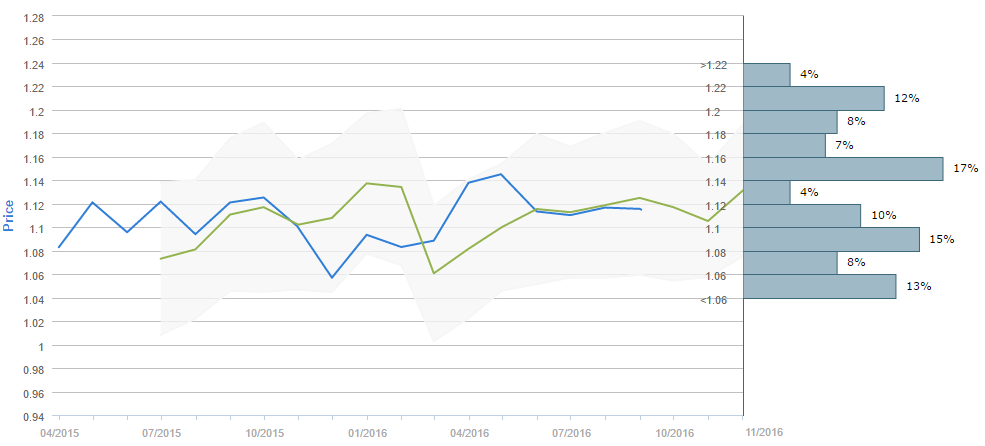This screenshot has width=985, height=446.
Task: Click the 07/2016 x-axis label
Action: pos(571,433)
